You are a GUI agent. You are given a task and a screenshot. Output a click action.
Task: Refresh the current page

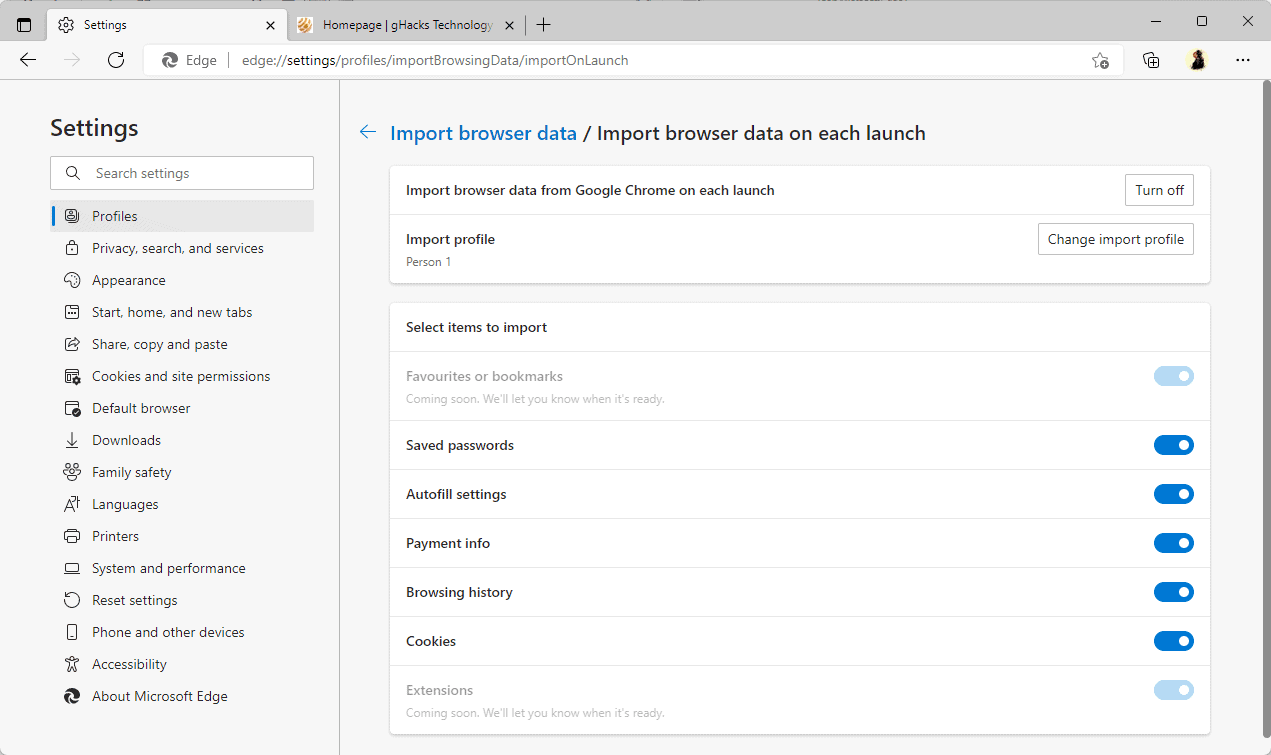(x=115, y=60)
